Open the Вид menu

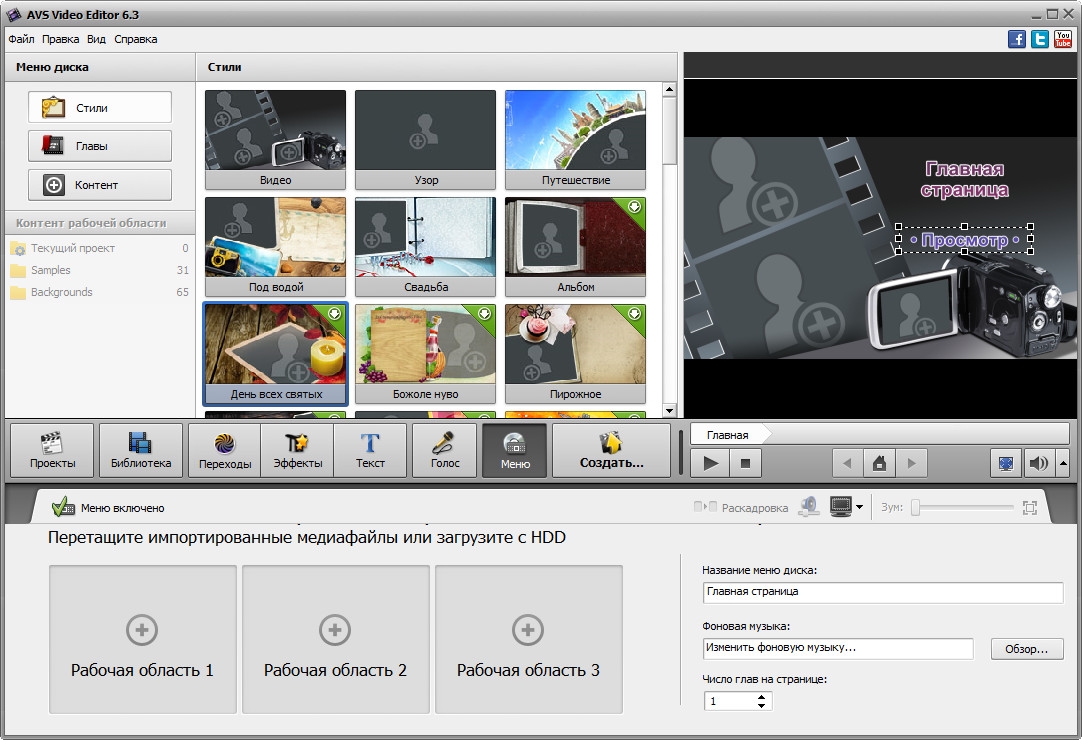(96, 39)
